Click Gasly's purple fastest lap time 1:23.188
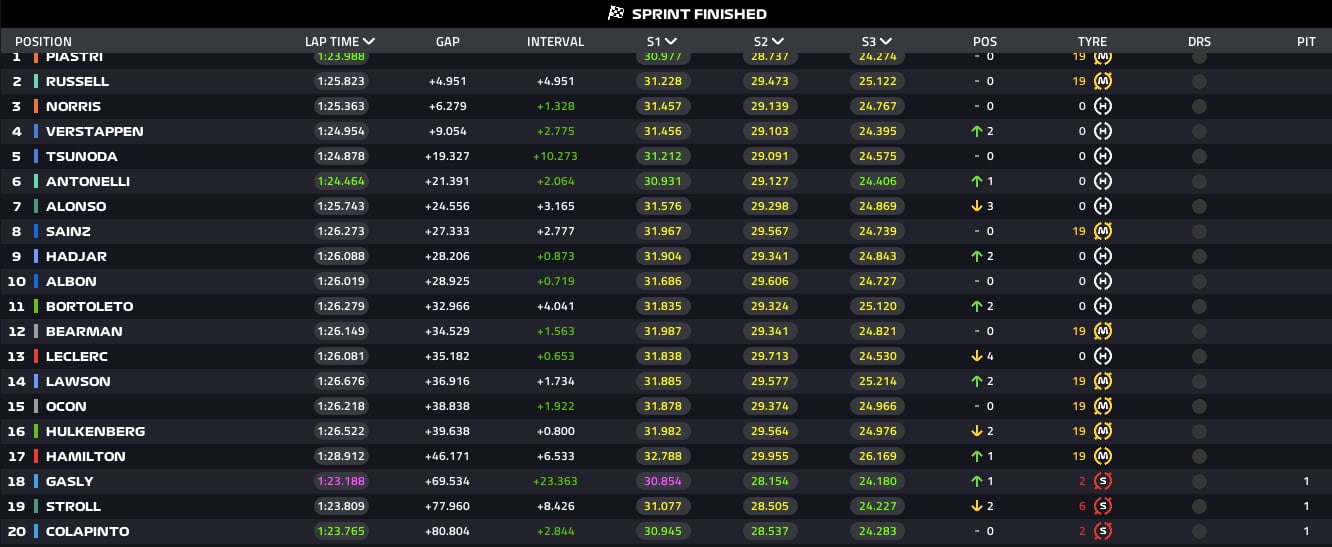 tap(340, 481)
